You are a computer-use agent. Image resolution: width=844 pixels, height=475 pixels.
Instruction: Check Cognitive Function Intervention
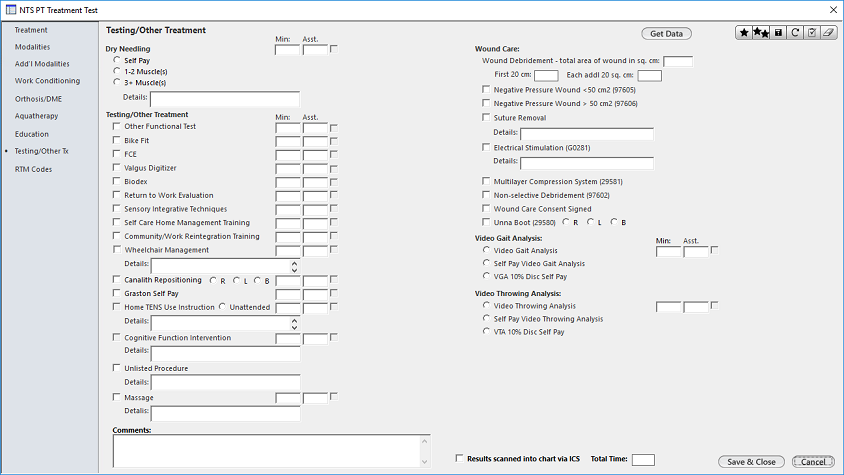116,337
